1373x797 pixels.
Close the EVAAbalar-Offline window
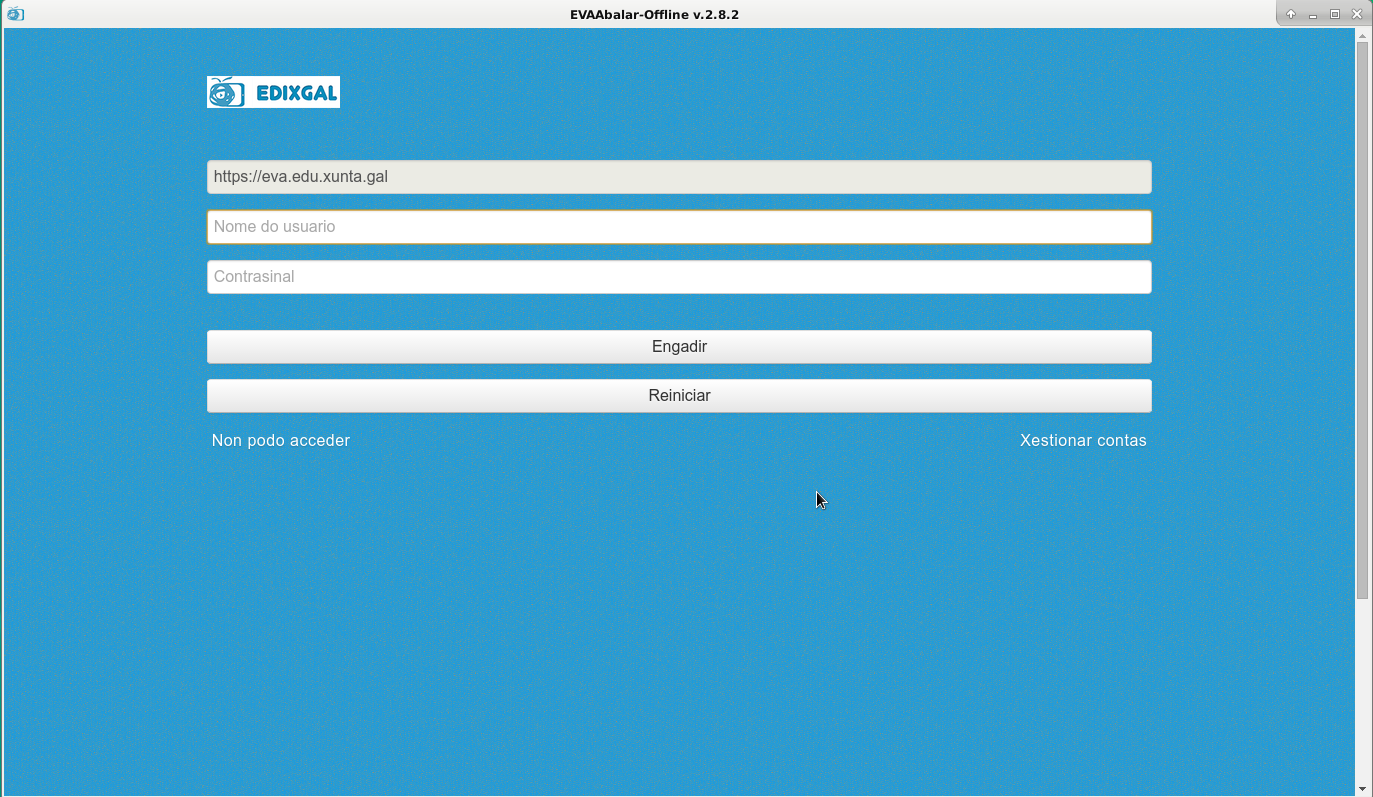click(1357, 15)
